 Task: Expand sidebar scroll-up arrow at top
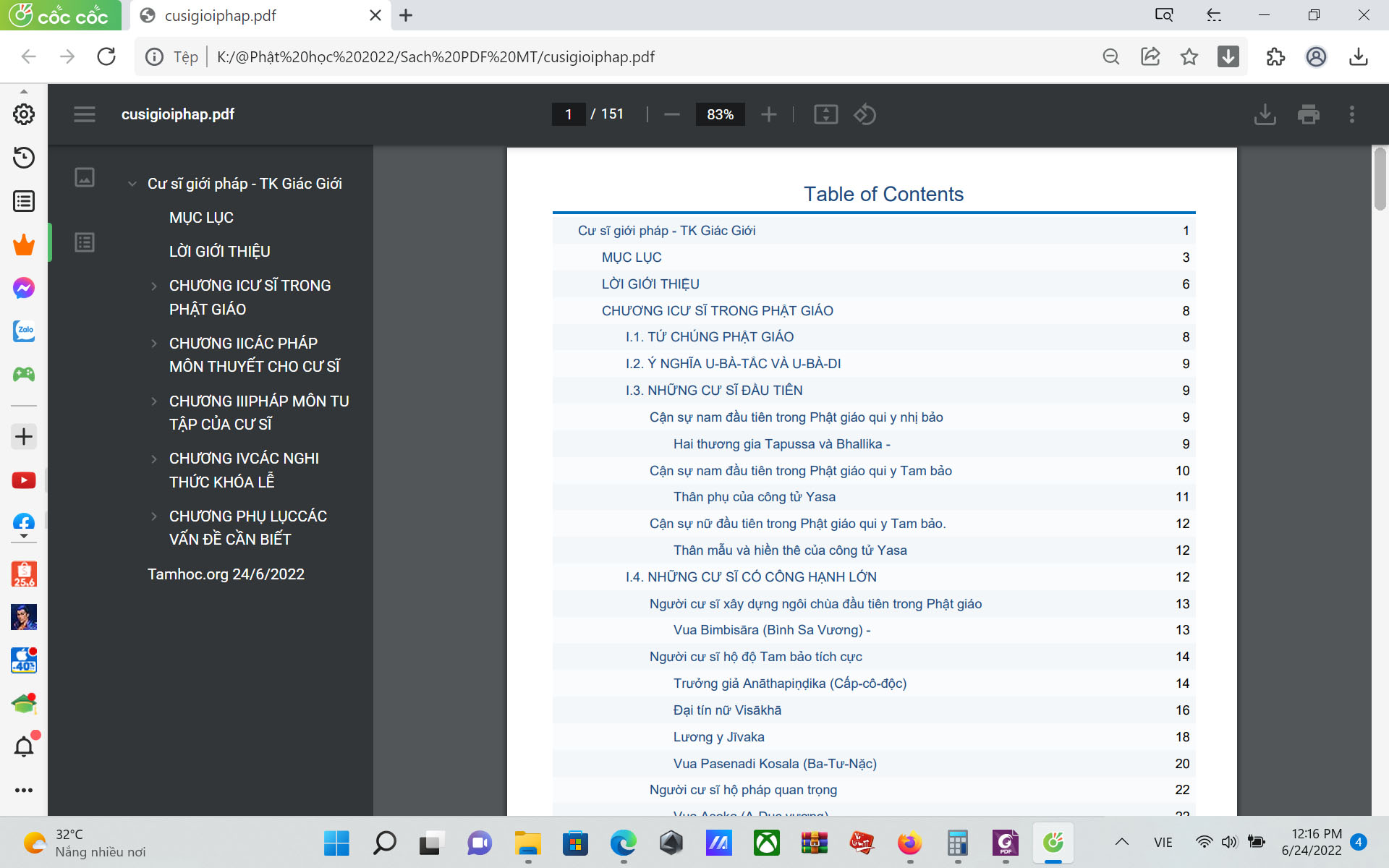(24, 92)
